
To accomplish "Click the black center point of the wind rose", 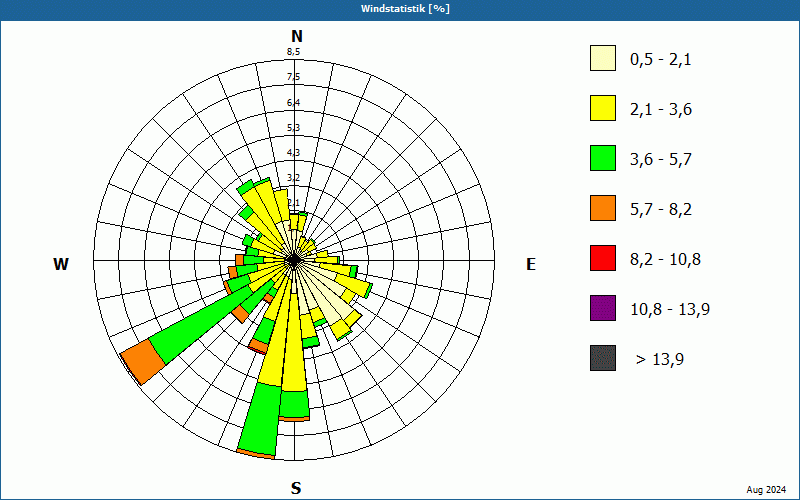I will (294, 261).
